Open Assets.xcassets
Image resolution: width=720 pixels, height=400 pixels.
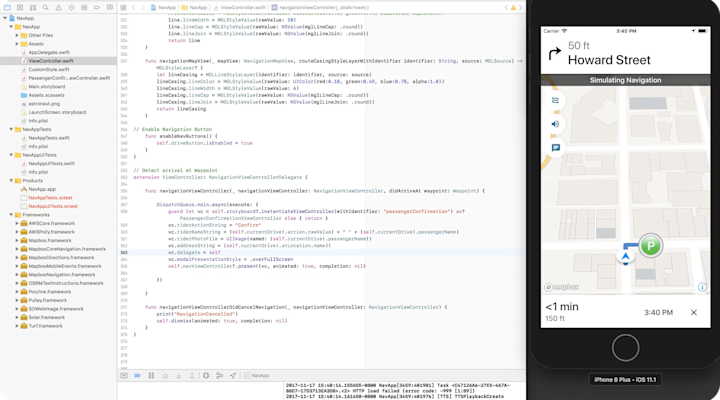(x=46, y=95)
